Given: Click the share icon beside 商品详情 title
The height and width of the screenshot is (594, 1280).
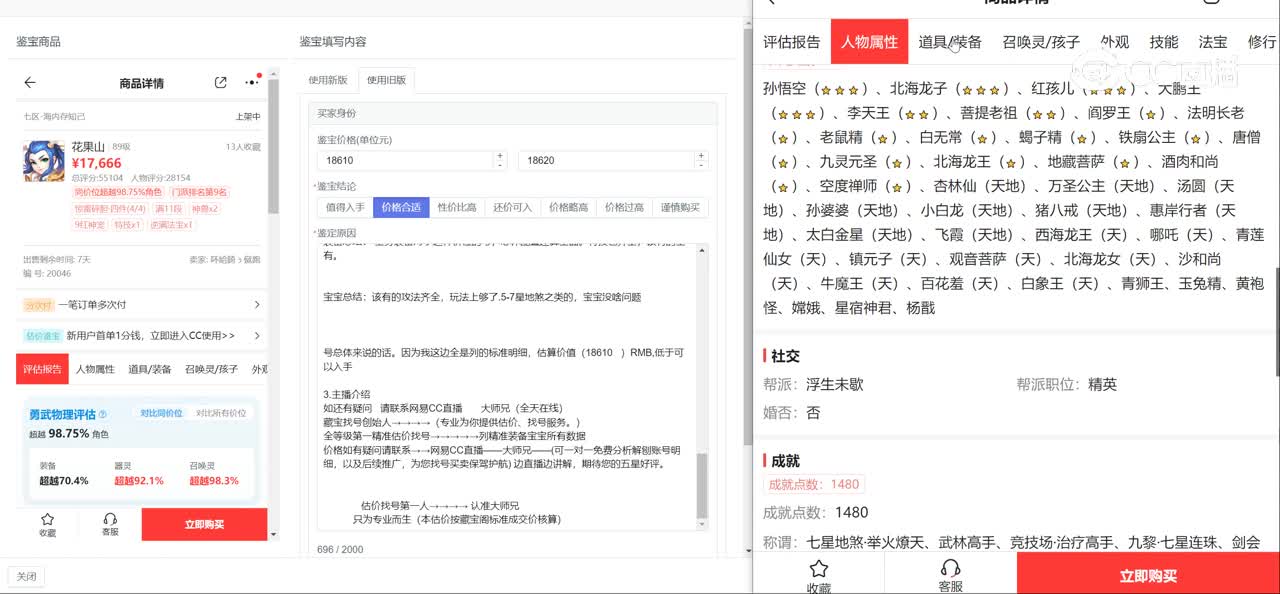Looking at the screenshot, I should [221, 83].
